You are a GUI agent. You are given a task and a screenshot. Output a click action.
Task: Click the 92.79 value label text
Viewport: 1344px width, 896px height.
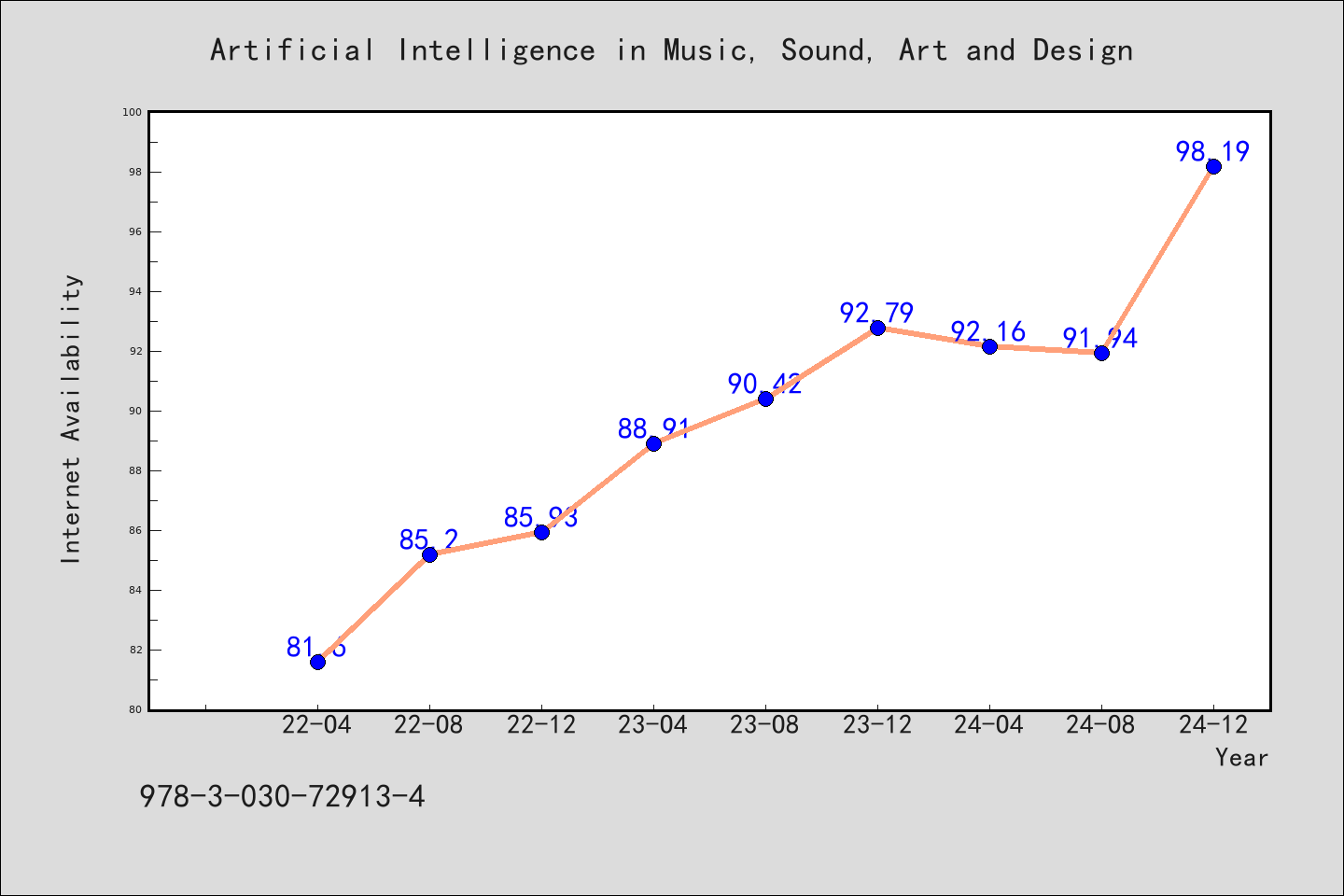pos(876,313)
